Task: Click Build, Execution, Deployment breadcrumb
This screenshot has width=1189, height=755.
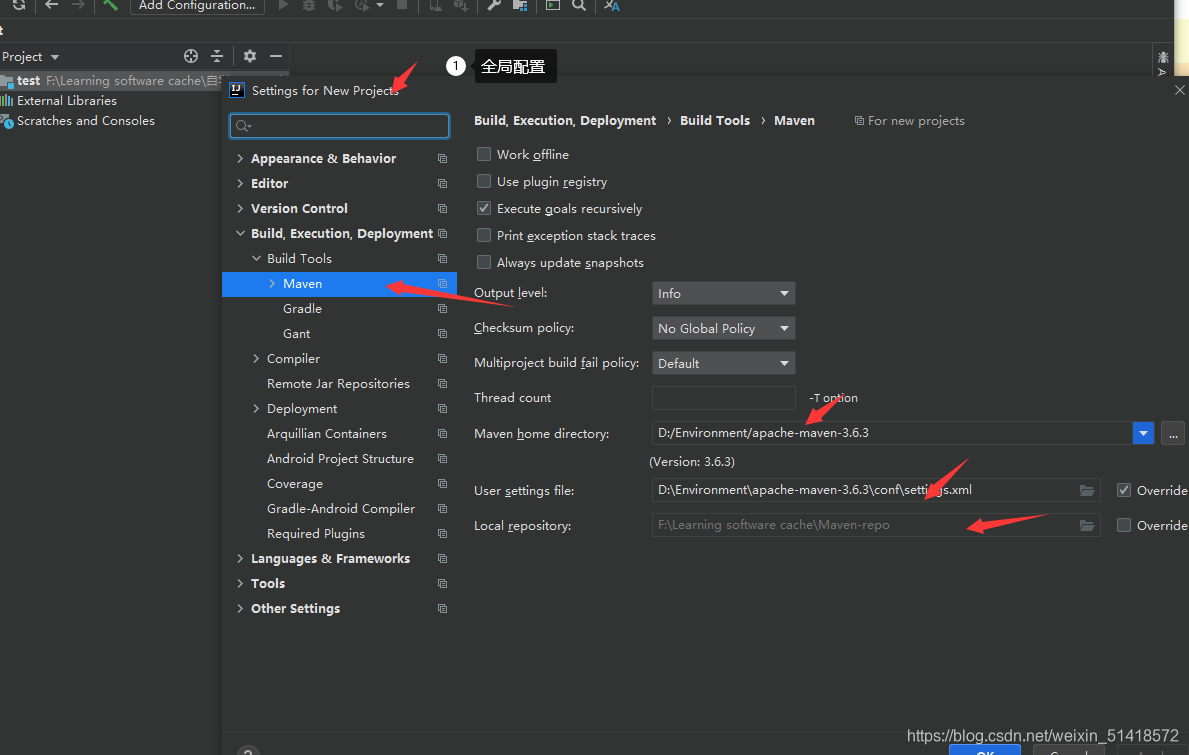Action: coord(565,121)
